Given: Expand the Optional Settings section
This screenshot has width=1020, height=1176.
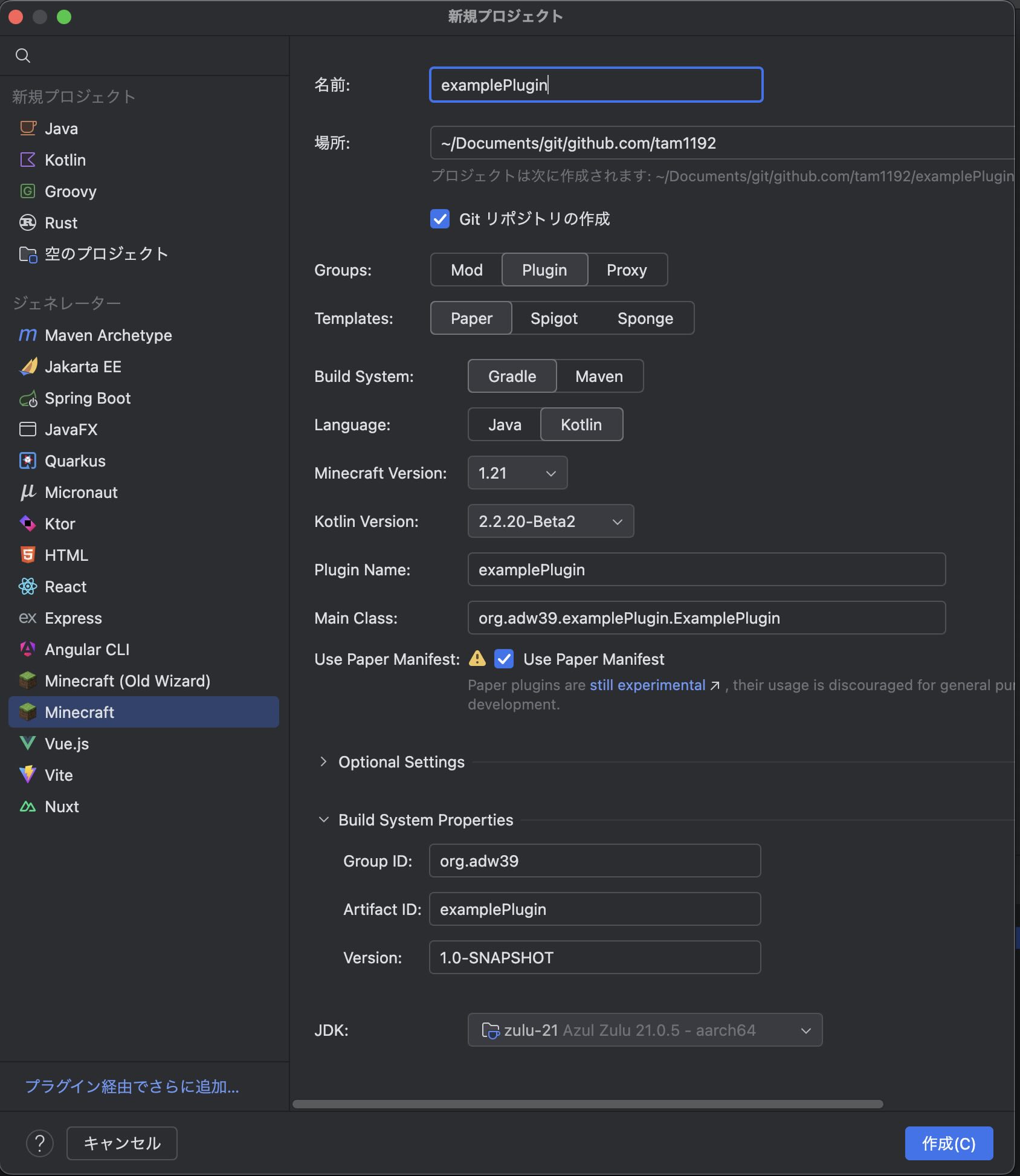Looking at the screenshot, I should [x=323, y=761].
